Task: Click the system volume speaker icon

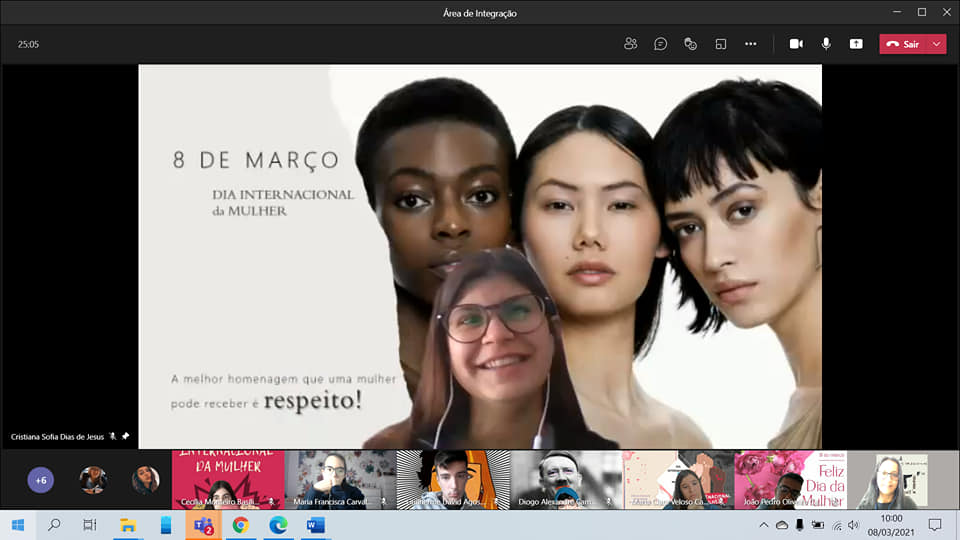Action: [x=853, y=525]
